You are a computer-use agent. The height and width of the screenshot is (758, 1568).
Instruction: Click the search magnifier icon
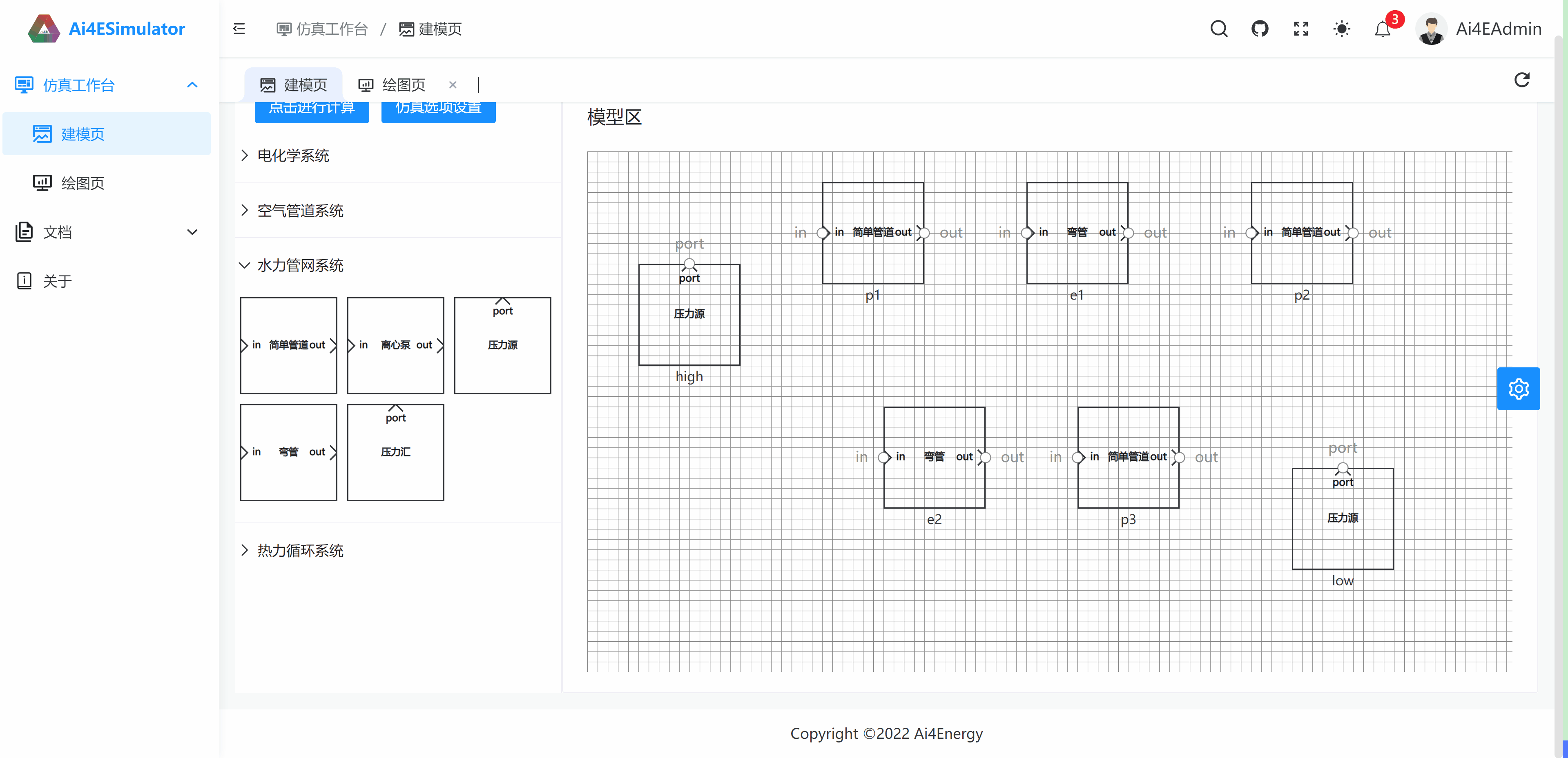1219,29
